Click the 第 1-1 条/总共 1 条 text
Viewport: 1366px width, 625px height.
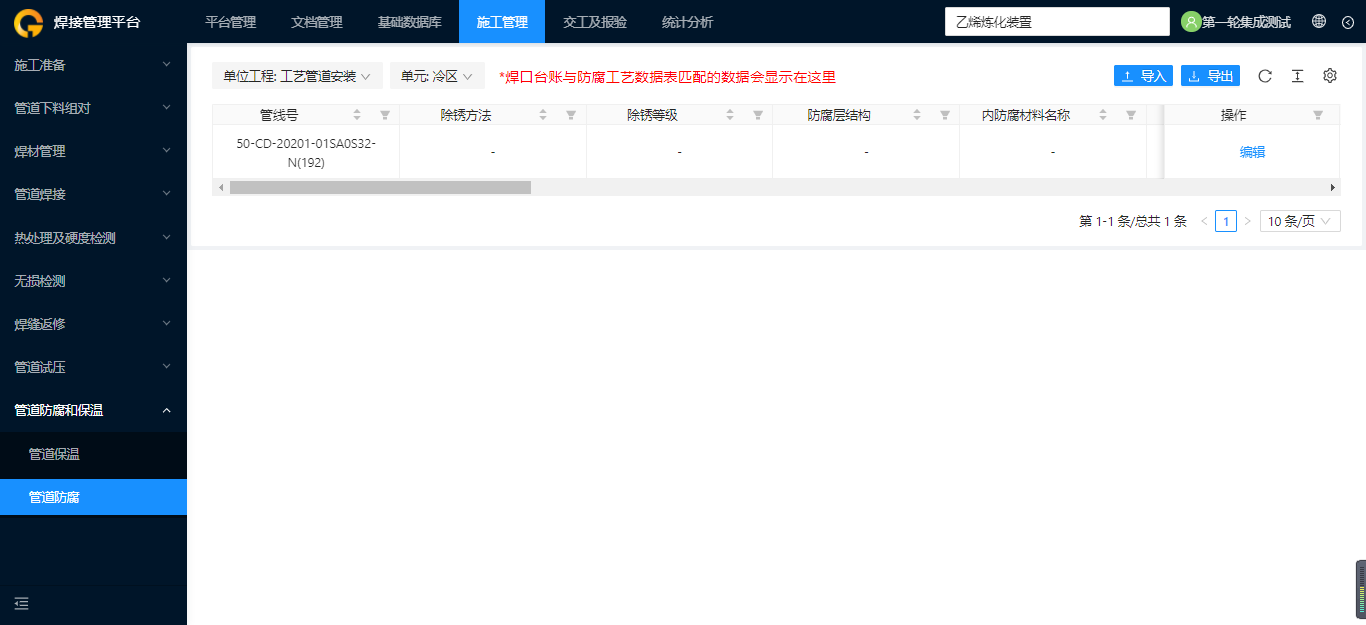coord(1133,221)
